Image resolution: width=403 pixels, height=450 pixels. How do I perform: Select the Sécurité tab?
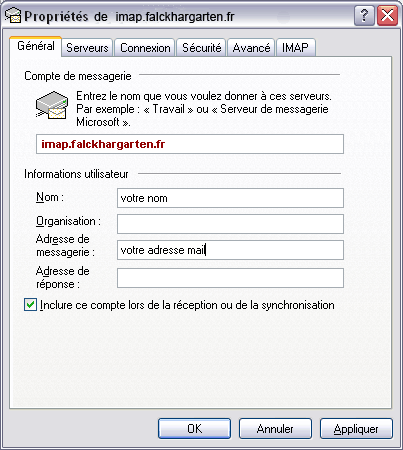click(201, 48)
